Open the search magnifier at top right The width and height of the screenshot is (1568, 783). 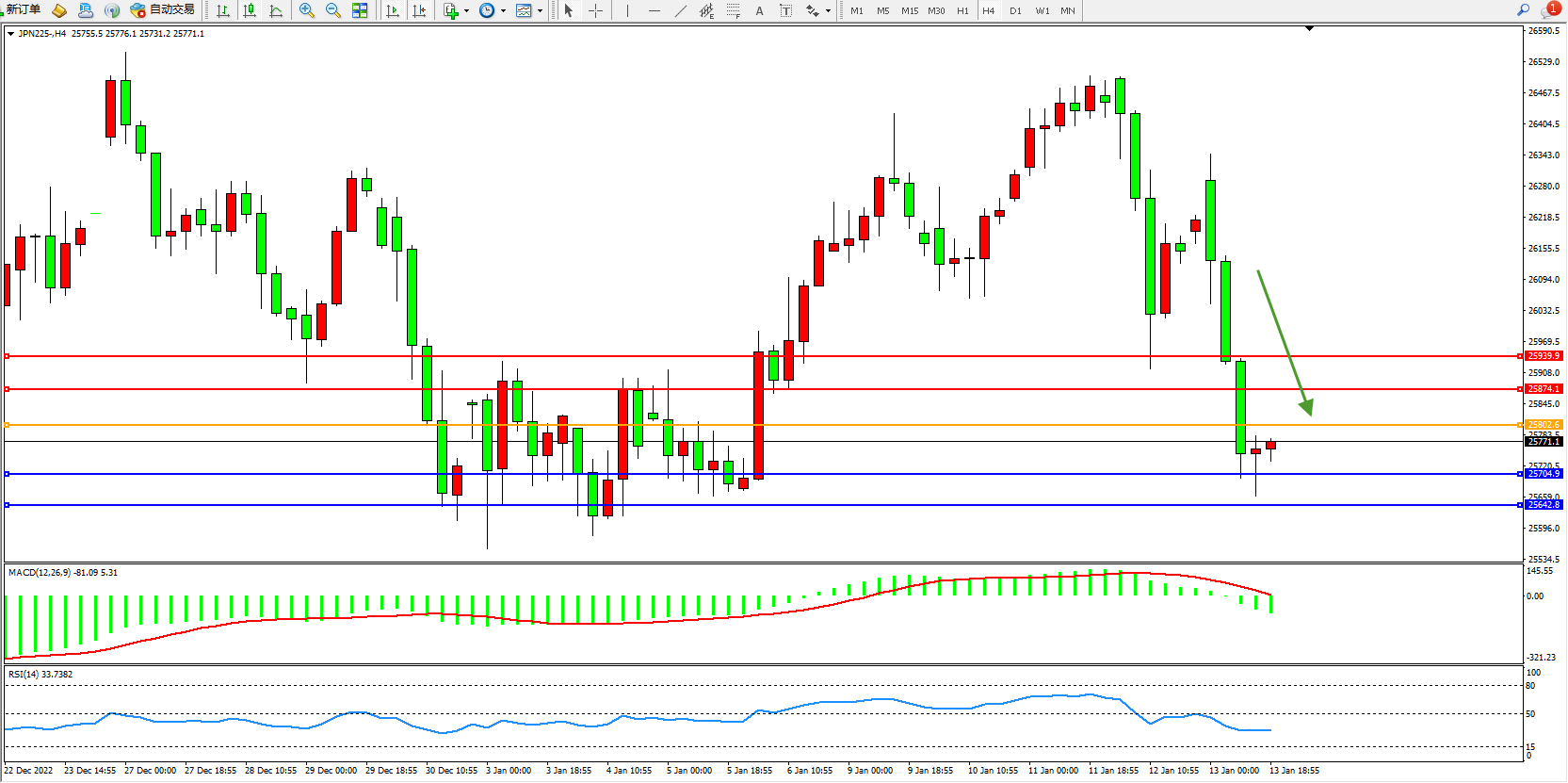(x=1523, y=9)
